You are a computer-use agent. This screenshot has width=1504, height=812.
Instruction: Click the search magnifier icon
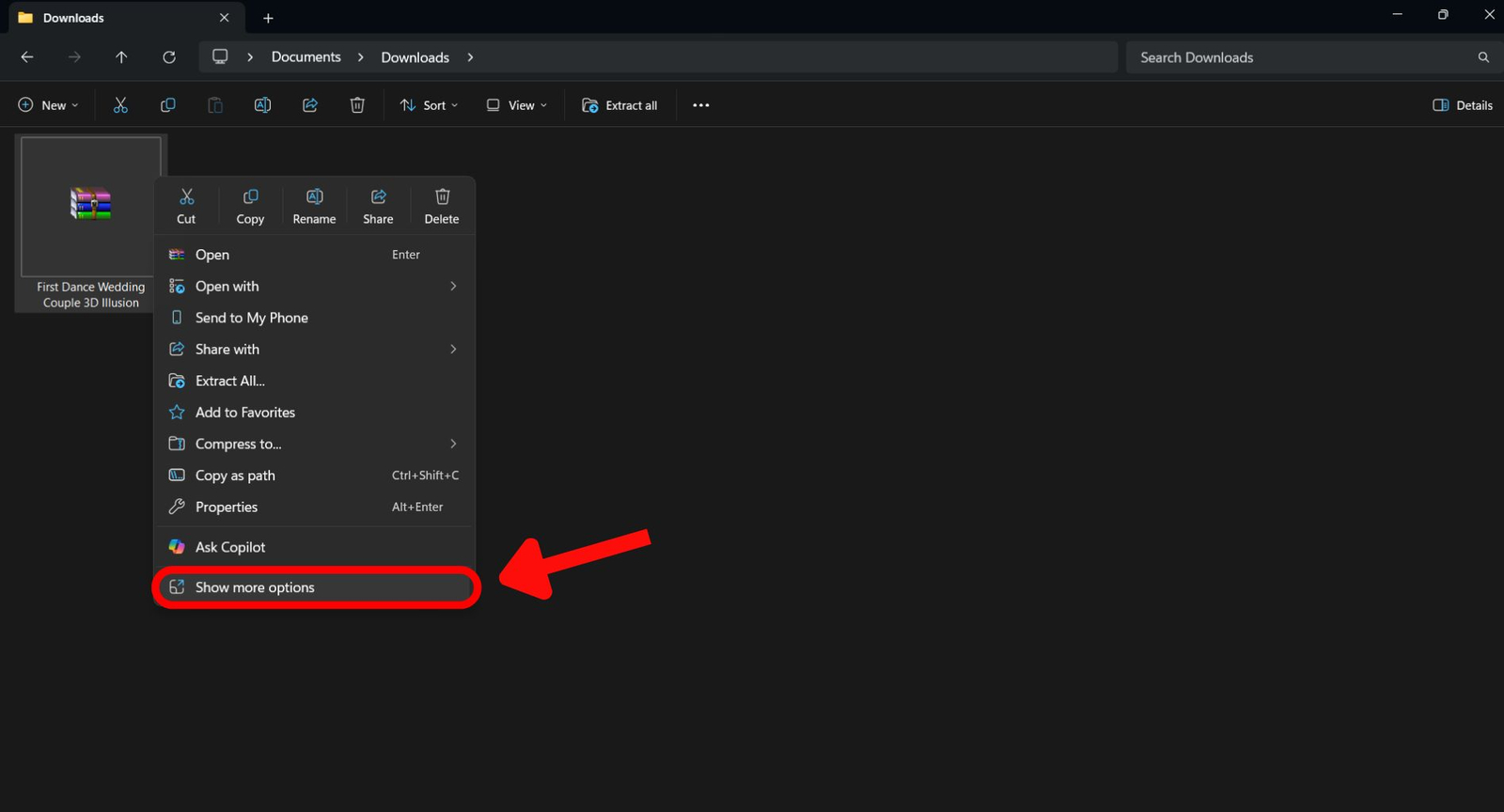(1483, 57)
